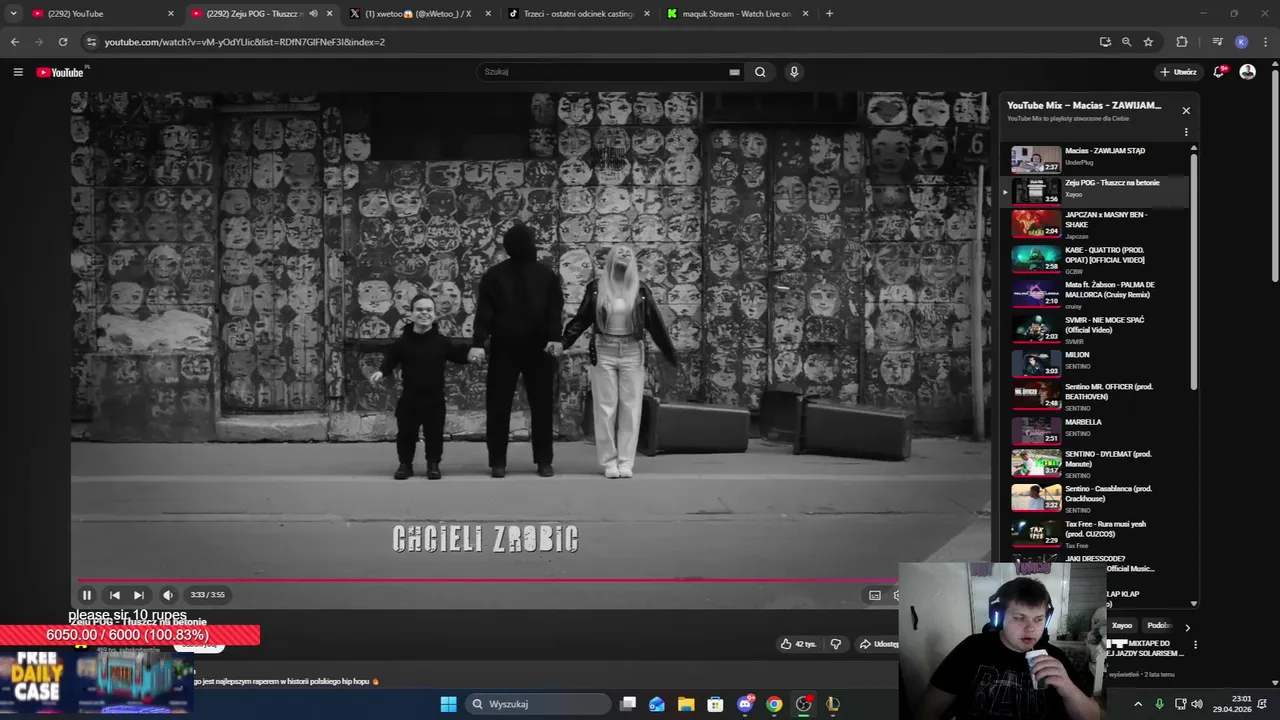Click the URL address bar
Screen dimensions: 1280x720
coord(590,42)
